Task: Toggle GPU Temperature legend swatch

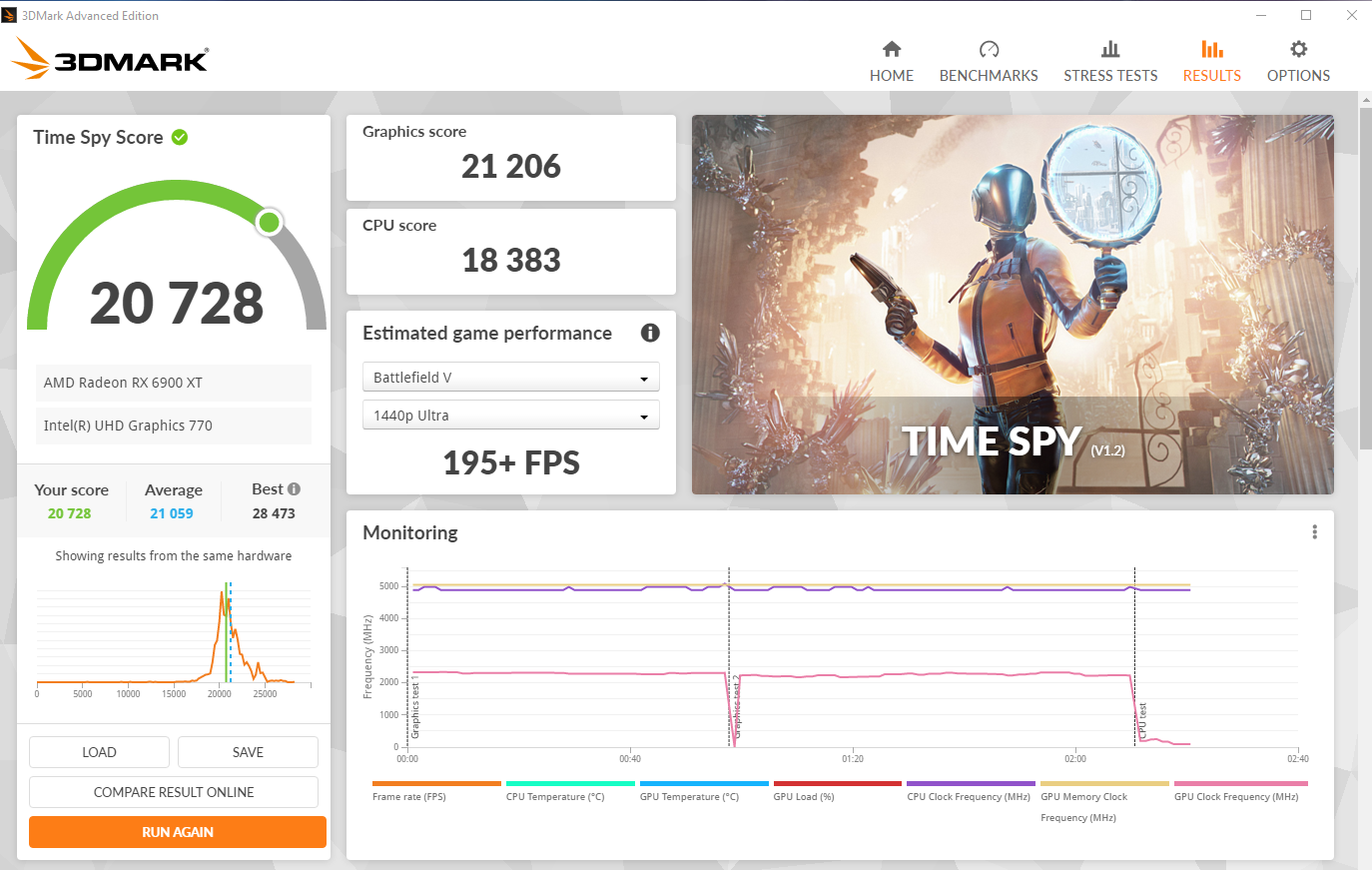Action: 704,784
